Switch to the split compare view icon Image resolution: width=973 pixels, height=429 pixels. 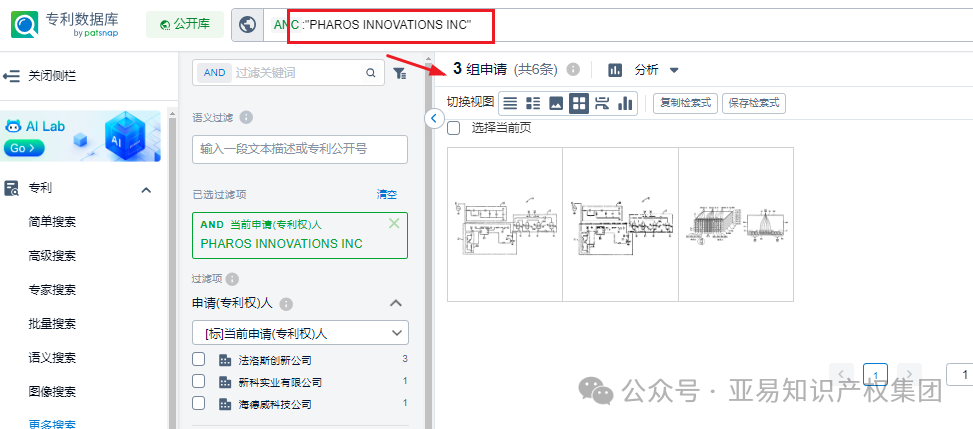601,104
